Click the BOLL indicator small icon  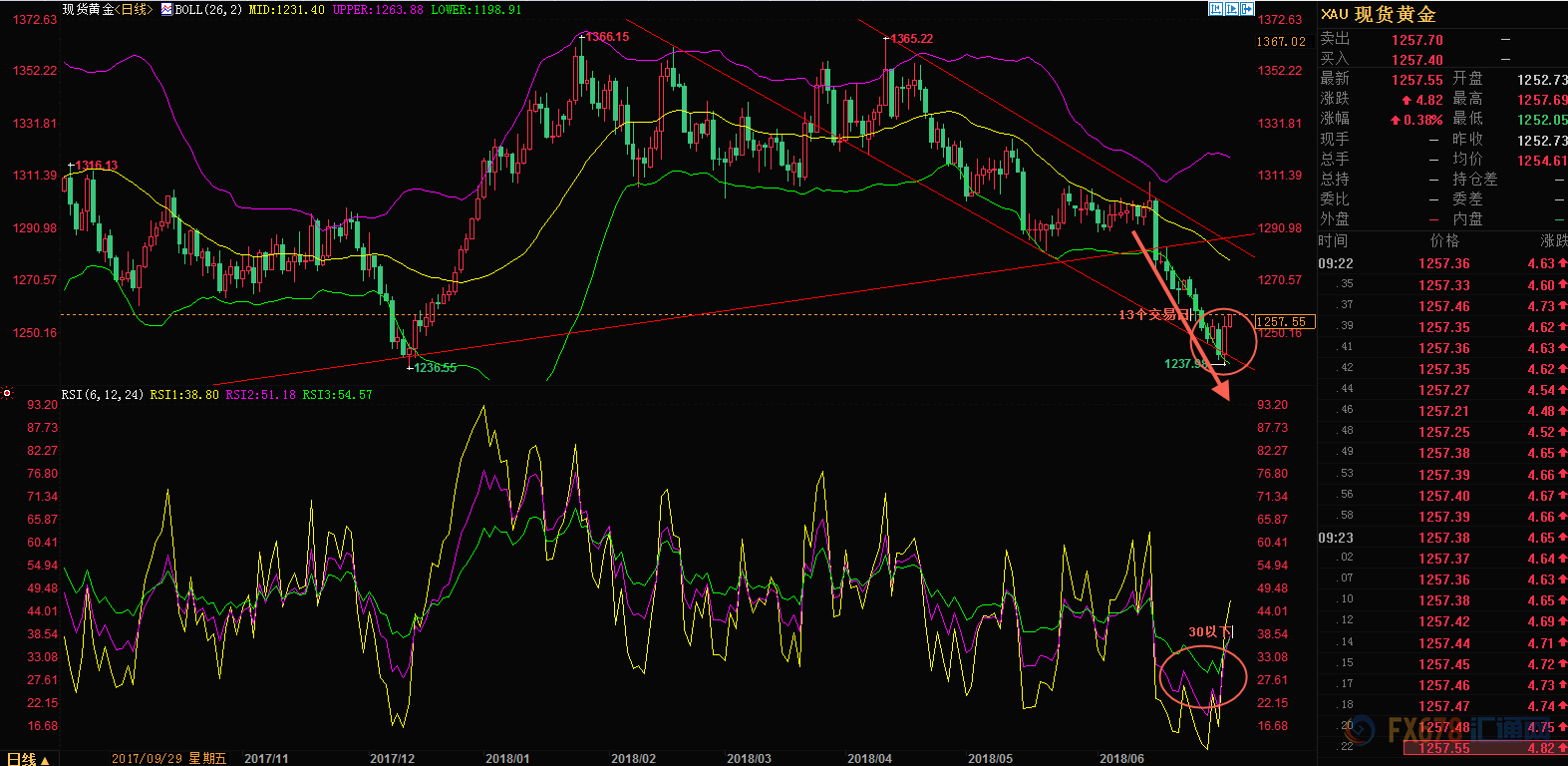coord(166,9)
